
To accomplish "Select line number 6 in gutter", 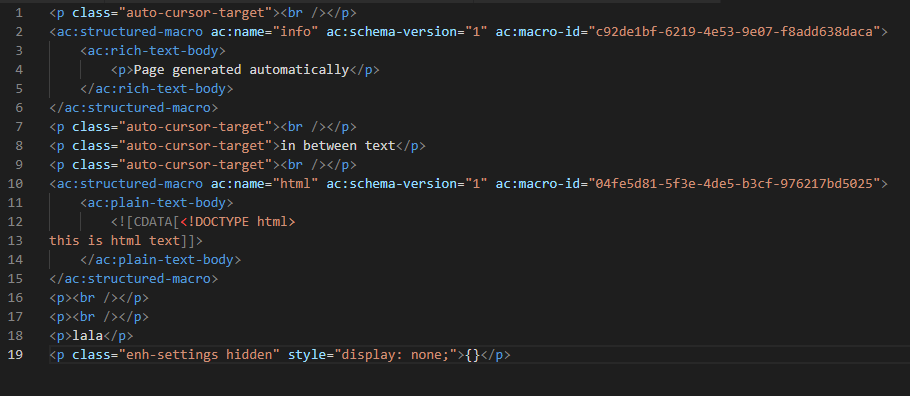I will point(20,108).
